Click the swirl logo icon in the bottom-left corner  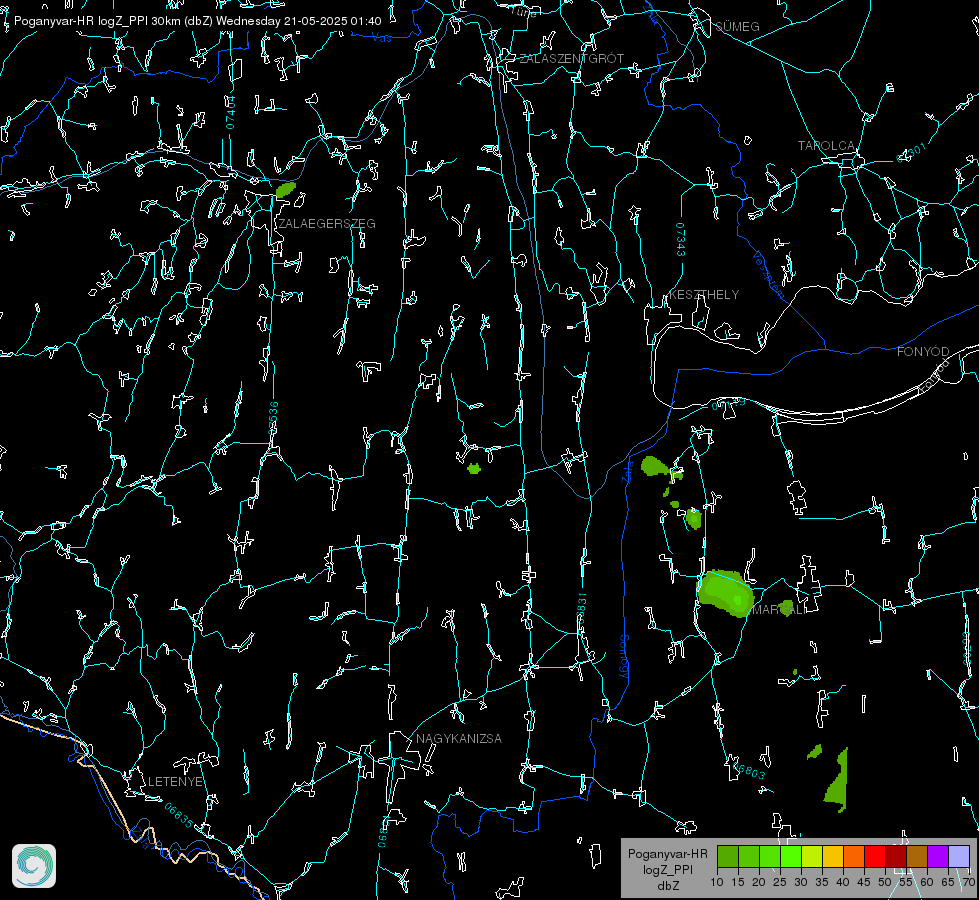point(34,866)
